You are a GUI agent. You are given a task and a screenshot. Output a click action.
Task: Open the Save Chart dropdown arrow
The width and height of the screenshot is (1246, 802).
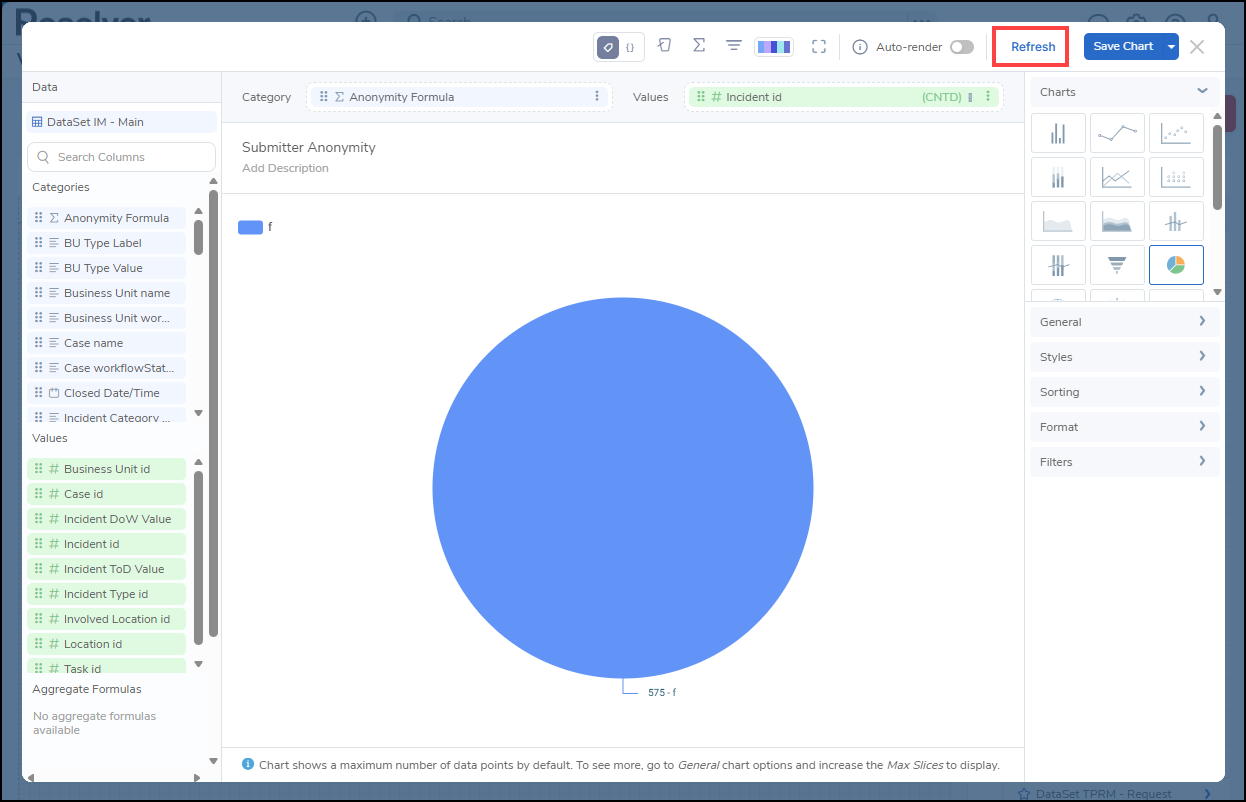tap(1171, 47)
